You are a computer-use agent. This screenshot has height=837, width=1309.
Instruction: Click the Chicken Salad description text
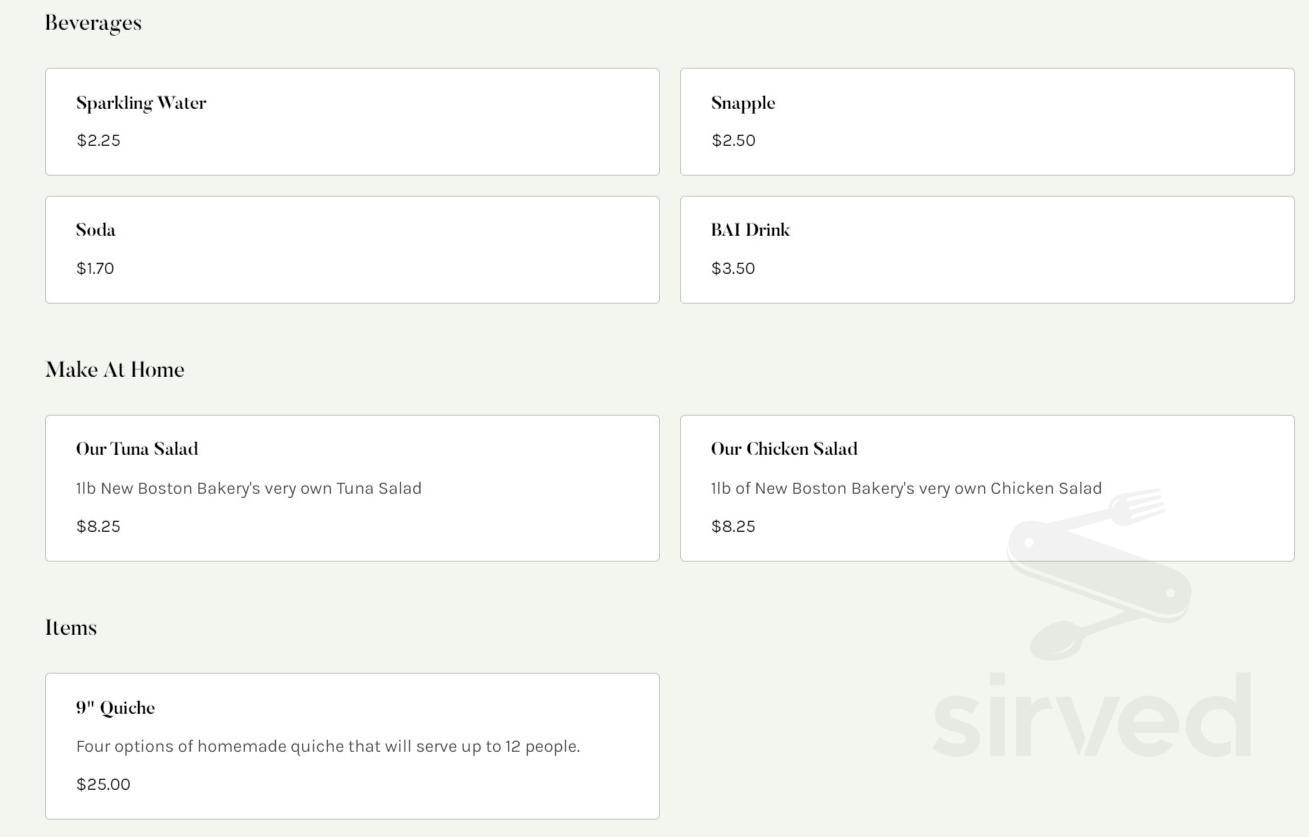click(906, 488)
